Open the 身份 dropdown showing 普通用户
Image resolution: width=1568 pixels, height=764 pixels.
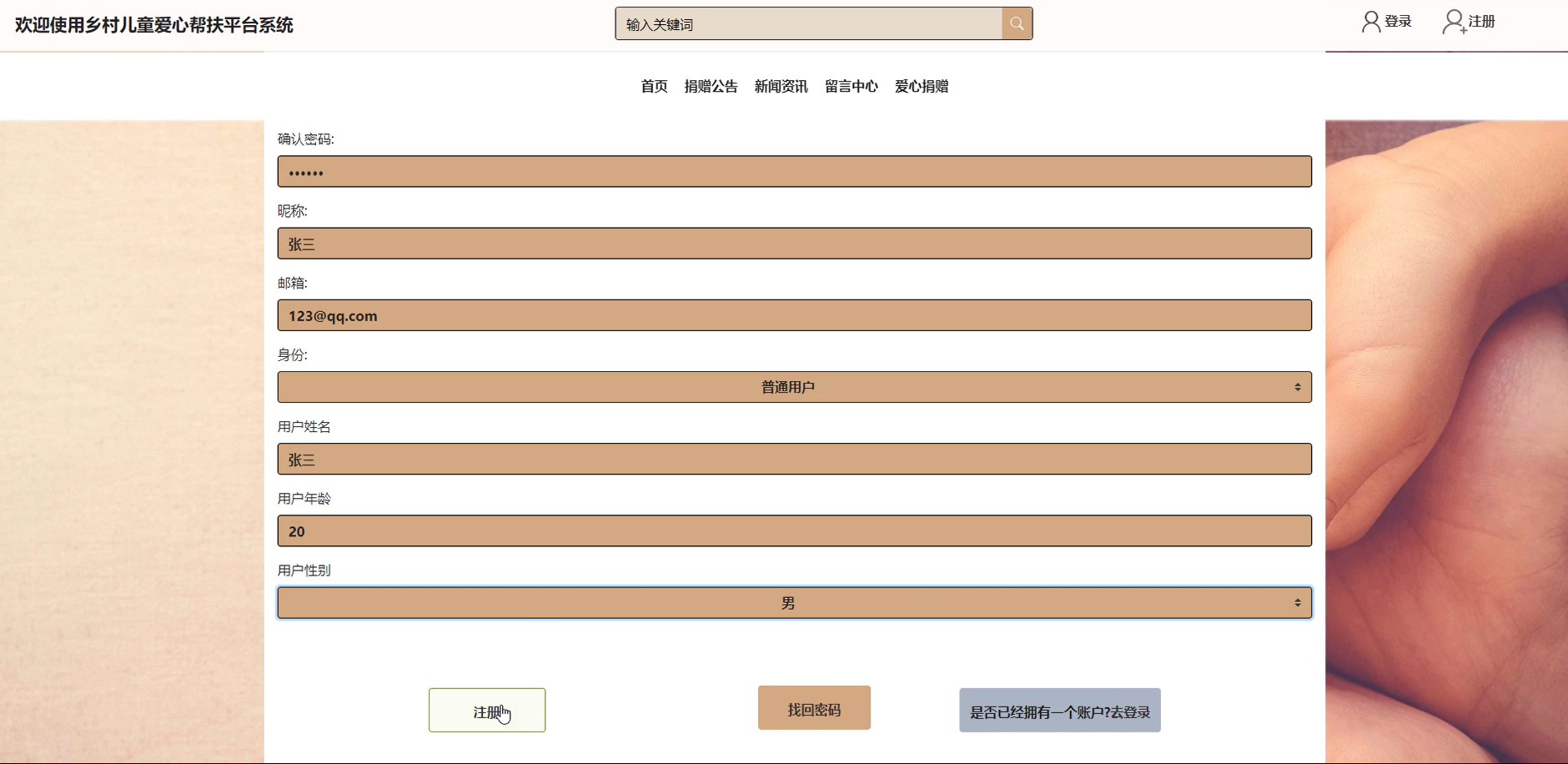pos(794,387)
